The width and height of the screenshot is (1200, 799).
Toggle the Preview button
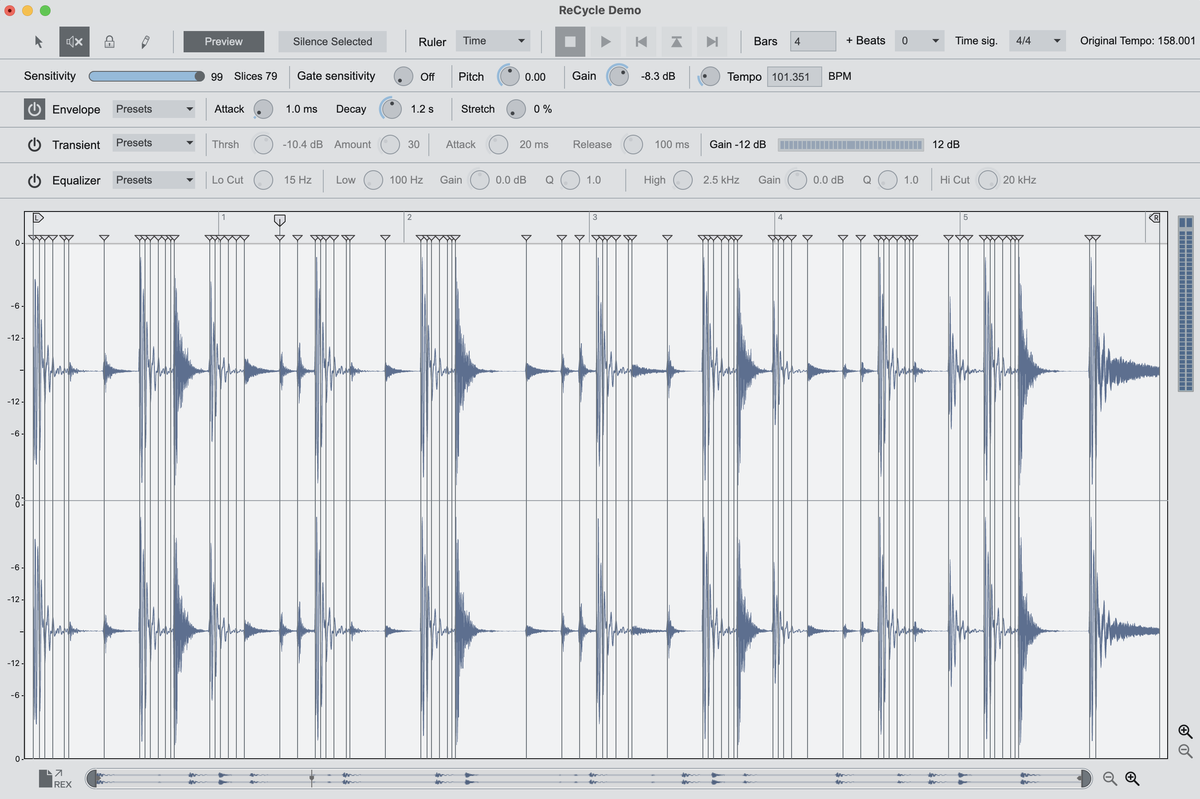(x=224, y=41)
